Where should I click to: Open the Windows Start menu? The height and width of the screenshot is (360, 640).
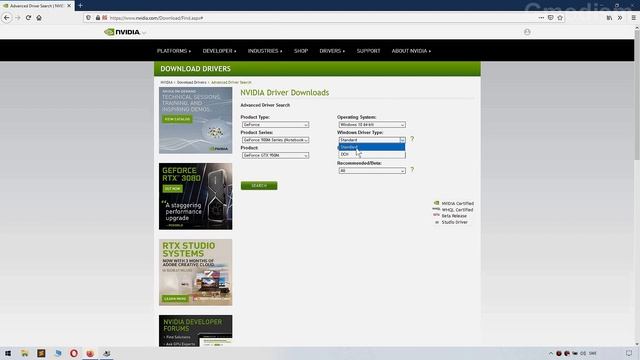[x=8, y=353]
